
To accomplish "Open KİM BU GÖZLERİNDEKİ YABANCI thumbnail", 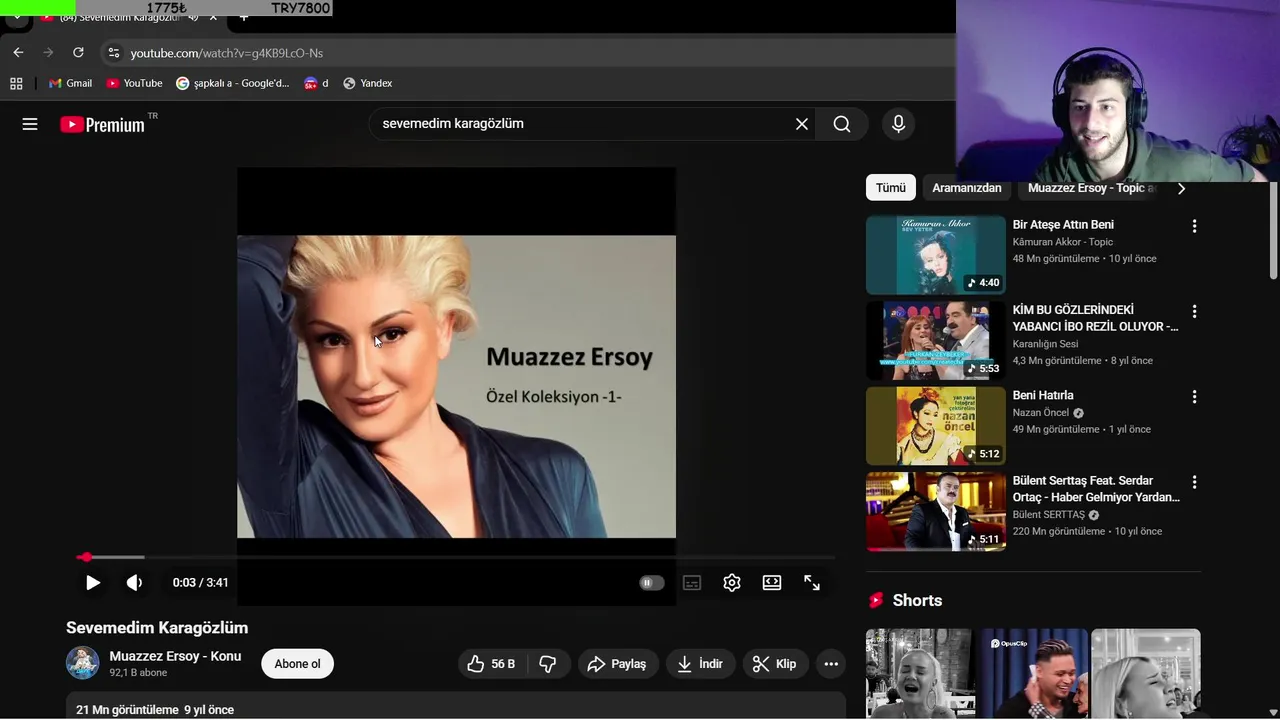I will [x=935, y=340].
